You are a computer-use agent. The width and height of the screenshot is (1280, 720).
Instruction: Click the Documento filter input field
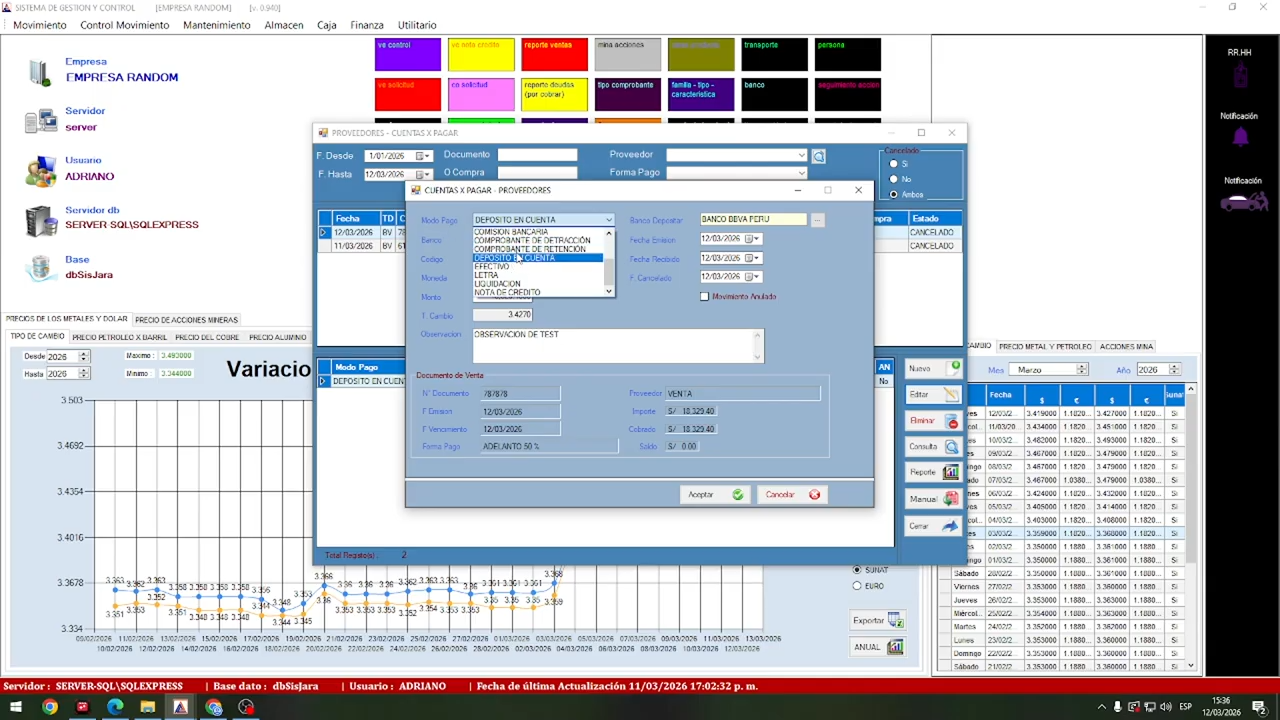(x=538, y=155)
